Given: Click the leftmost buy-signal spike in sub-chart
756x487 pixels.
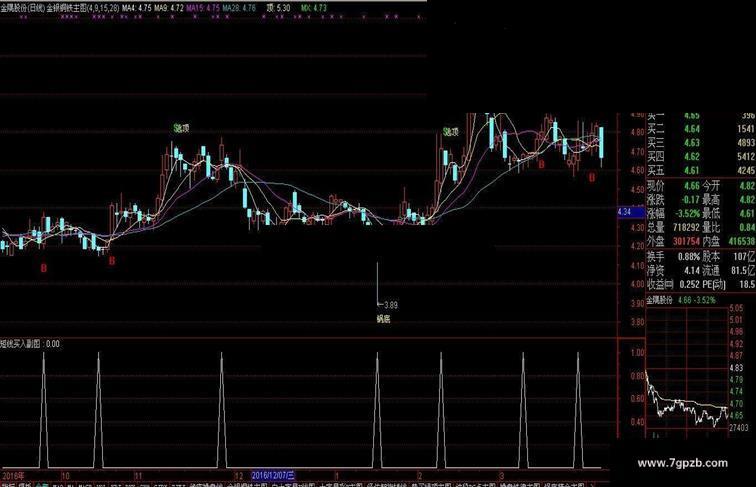Looking at the screenshot, I should tap(43, 410).
